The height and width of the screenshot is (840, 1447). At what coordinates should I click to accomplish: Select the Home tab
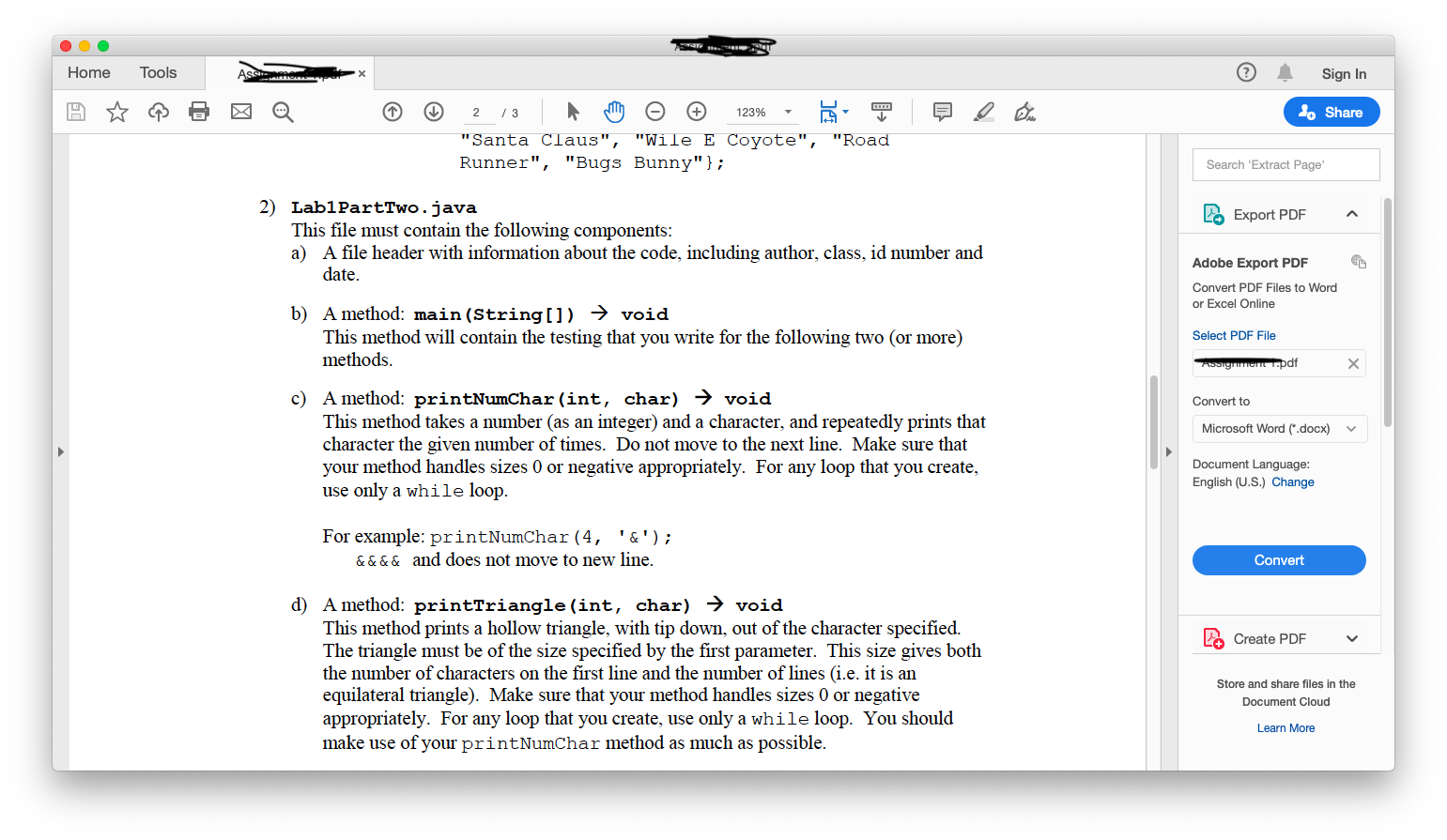click(x=89, y=72)
